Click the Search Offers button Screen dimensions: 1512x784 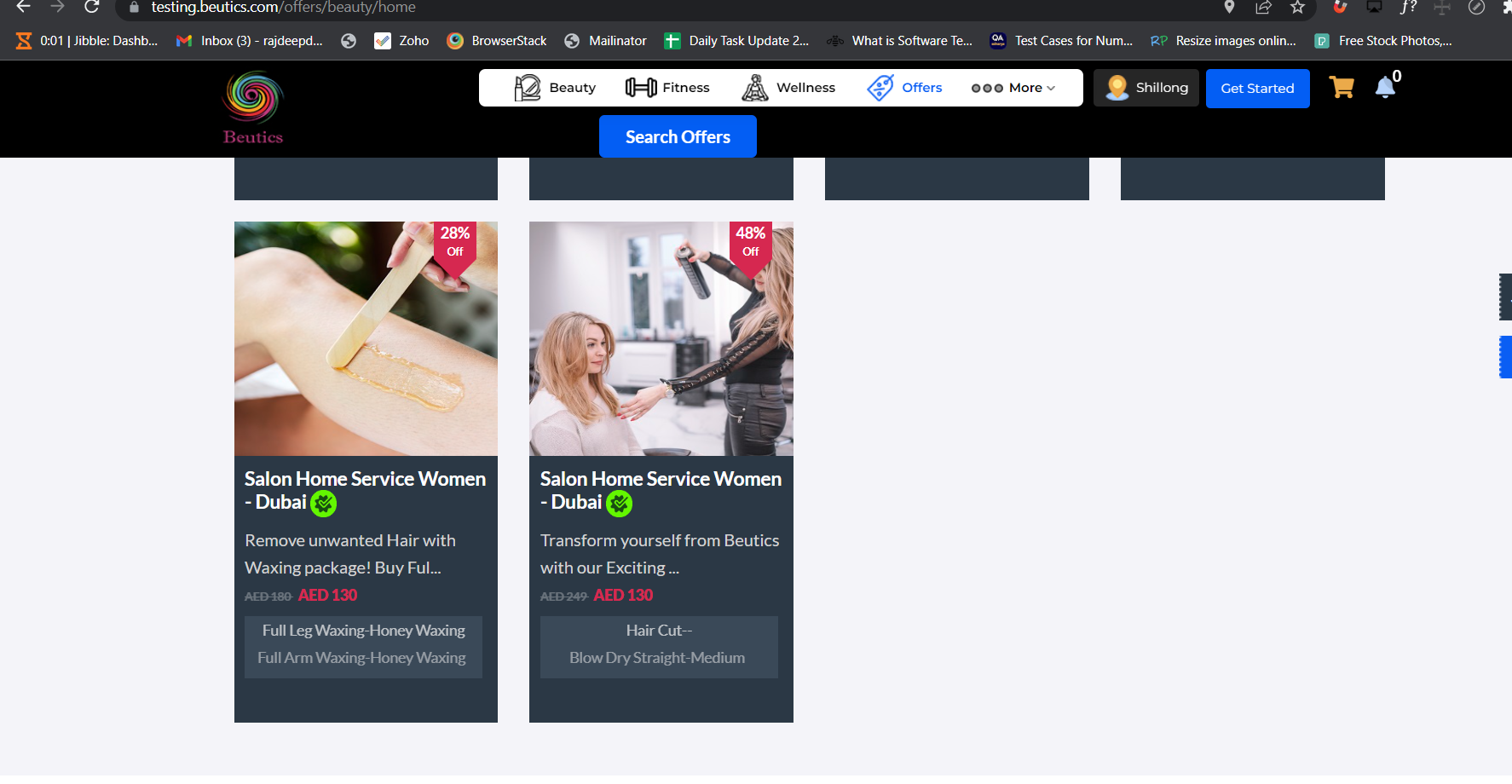pos(678,137)
